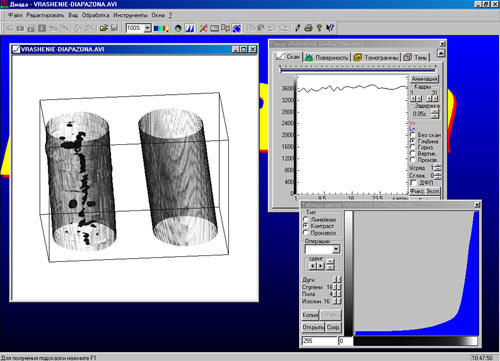Click the context help arrow-question icon

[x=330, y=28]
